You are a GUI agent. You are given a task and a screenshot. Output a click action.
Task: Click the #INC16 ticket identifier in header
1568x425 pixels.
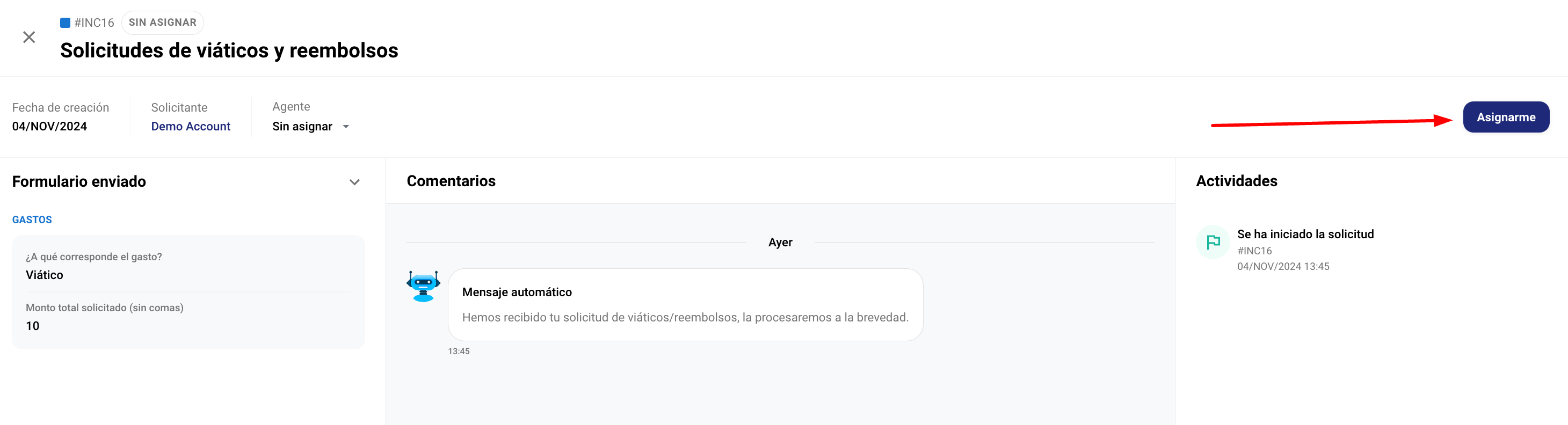point(94,23)
